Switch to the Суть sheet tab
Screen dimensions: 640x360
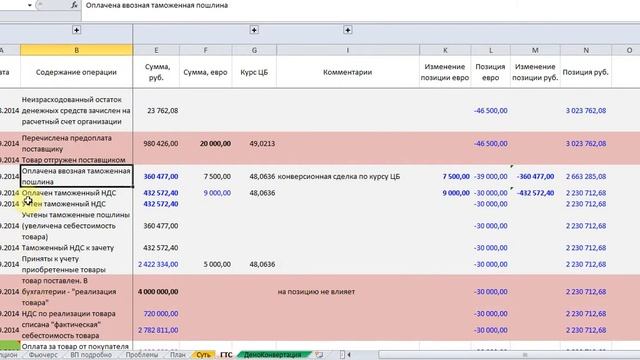tap(203, 355)
